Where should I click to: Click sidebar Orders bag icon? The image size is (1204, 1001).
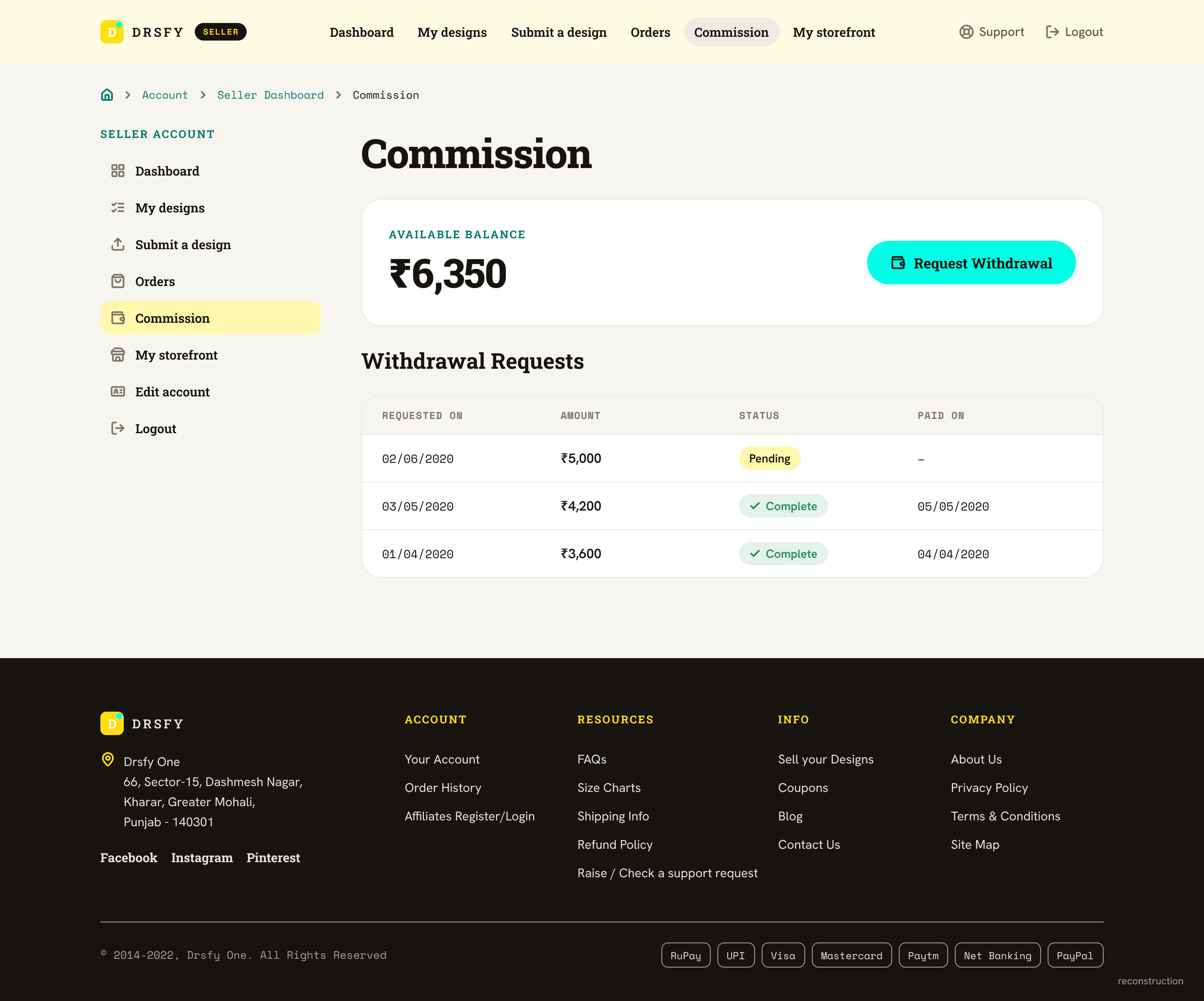[x=117, y=281]
